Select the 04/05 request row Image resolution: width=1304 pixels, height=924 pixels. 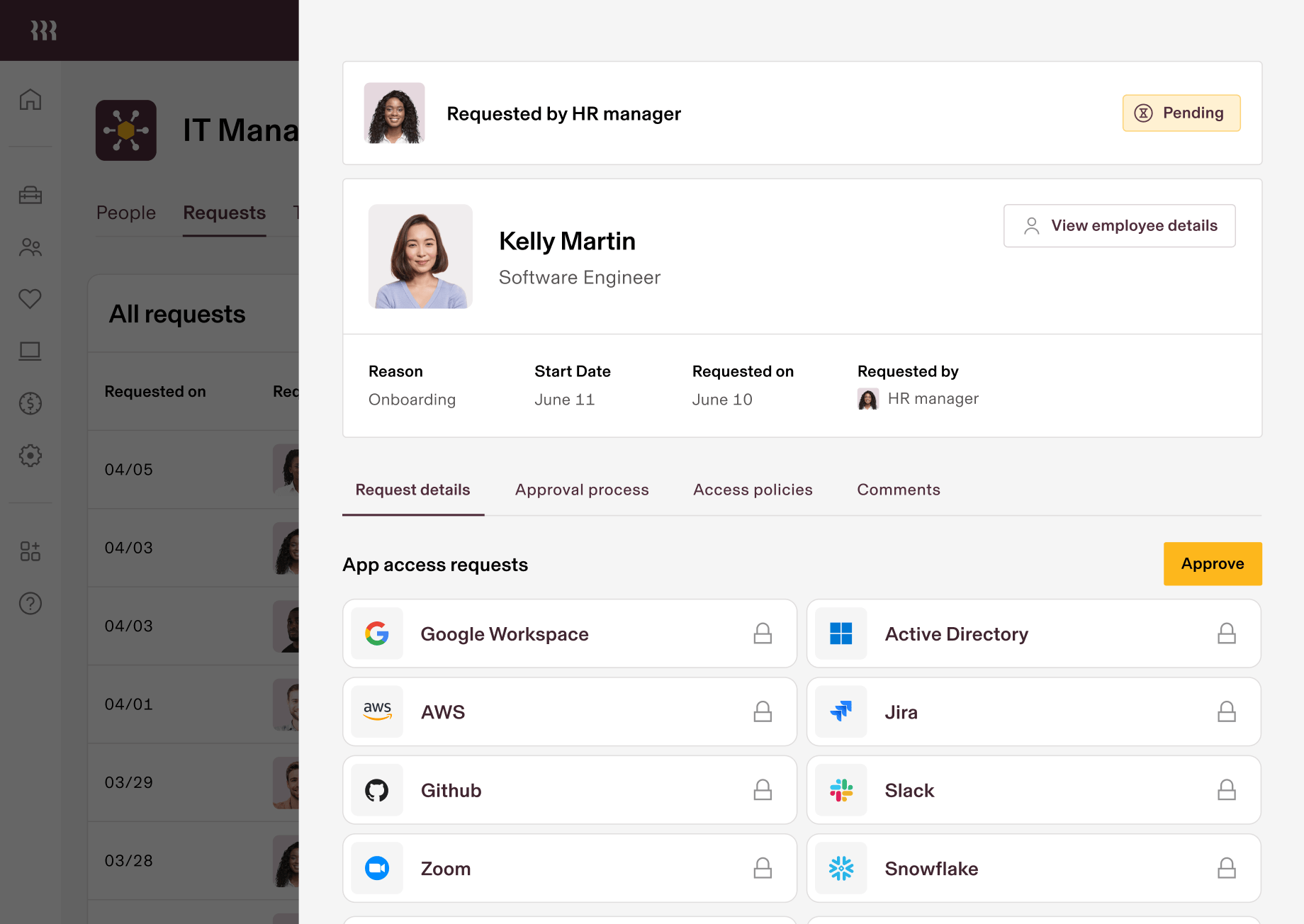(193, 469)
